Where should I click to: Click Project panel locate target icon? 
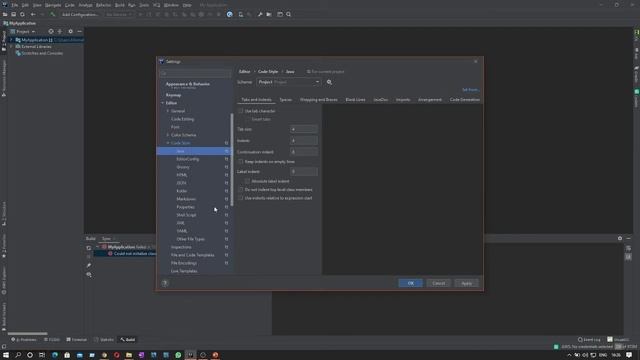[51, 31]
